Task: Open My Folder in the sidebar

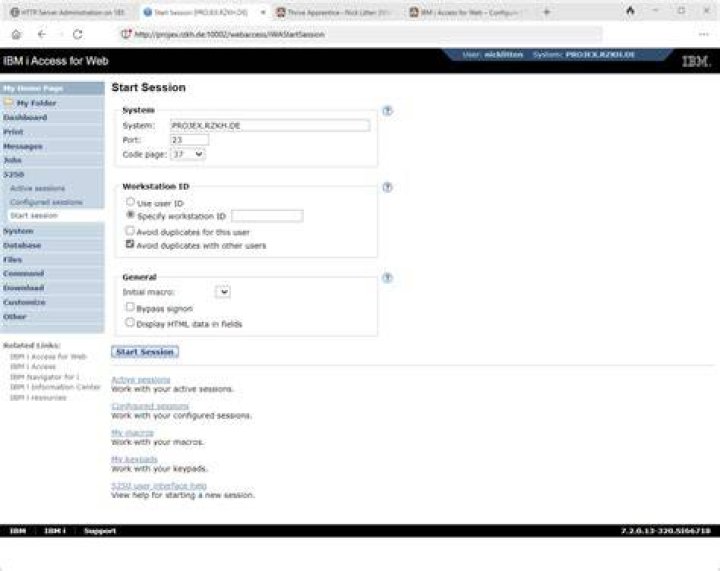Action: click(x=36, y=103)
